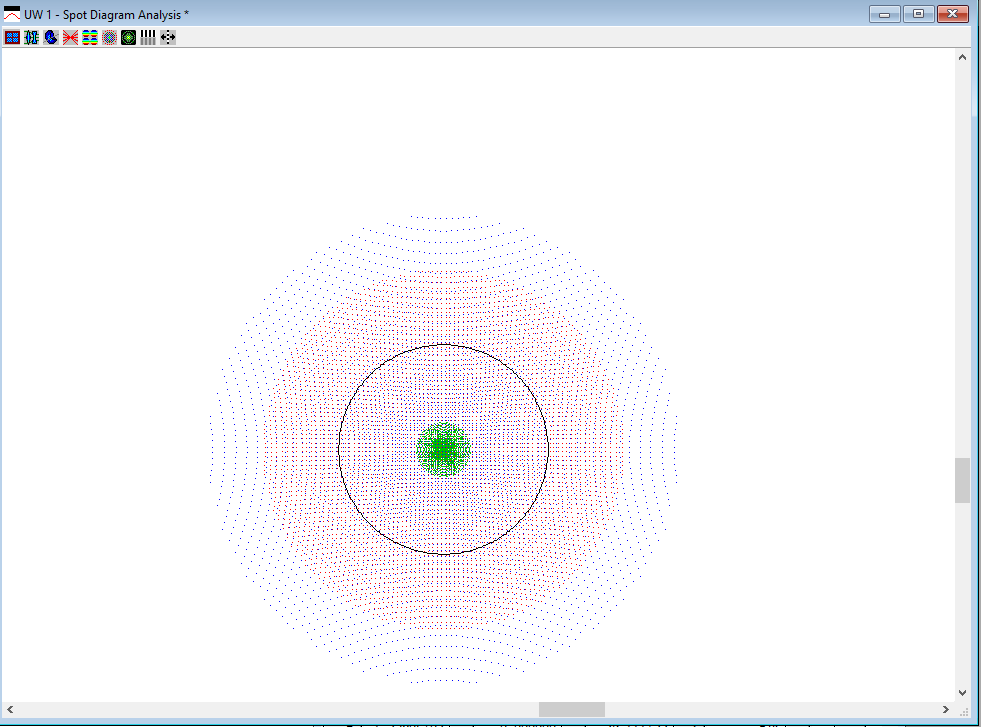Screen dimensions: 981x727
Task: Click the vertical scrollbar thumb
Action: coord(962,480)
